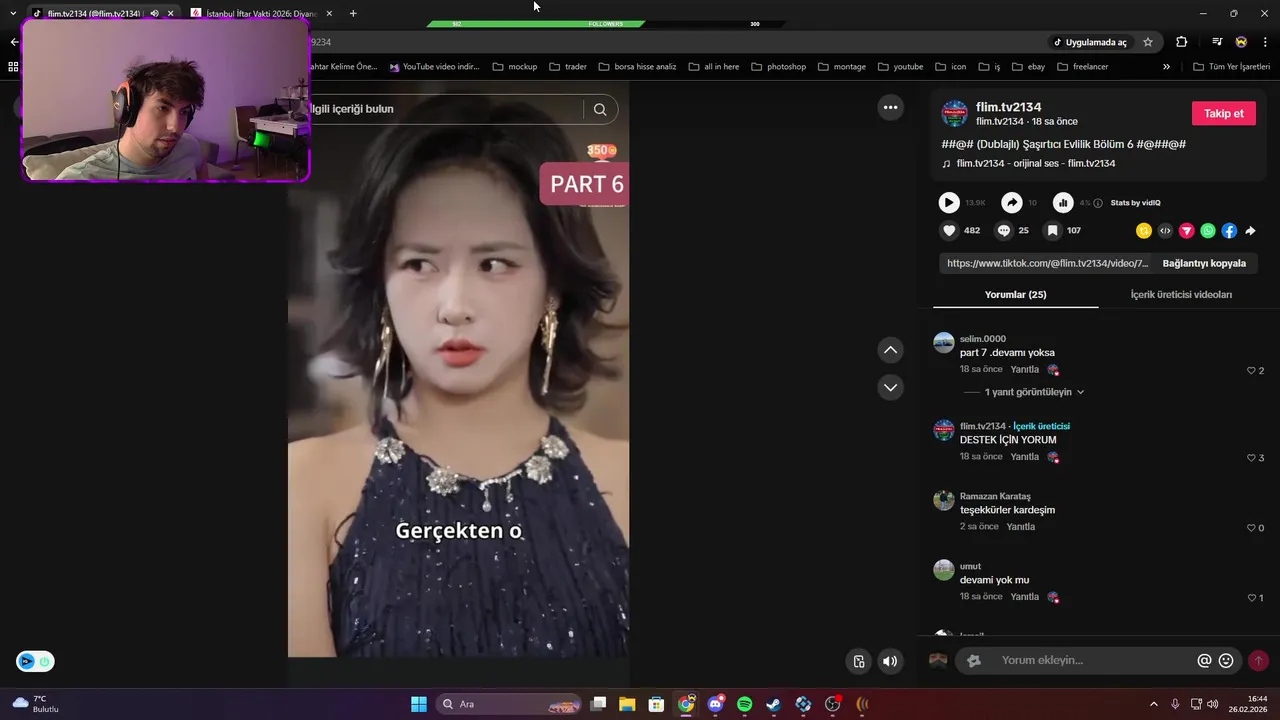The image size is (1280, 720).
Task: Like the DESTEK İÇİN YORUM comment
Action: 1250,457
